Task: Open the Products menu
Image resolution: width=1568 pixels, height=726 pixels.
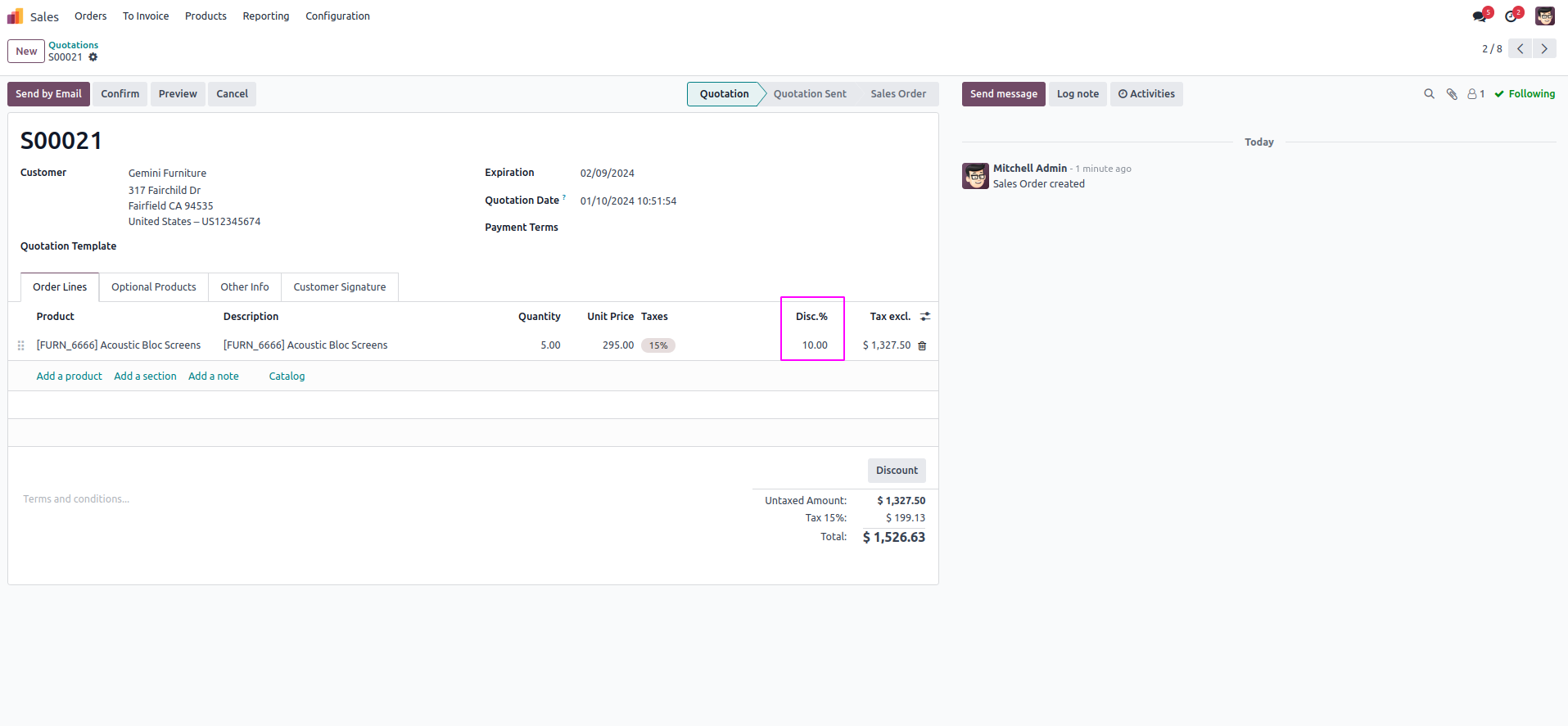Action: [x=206, y=16]
